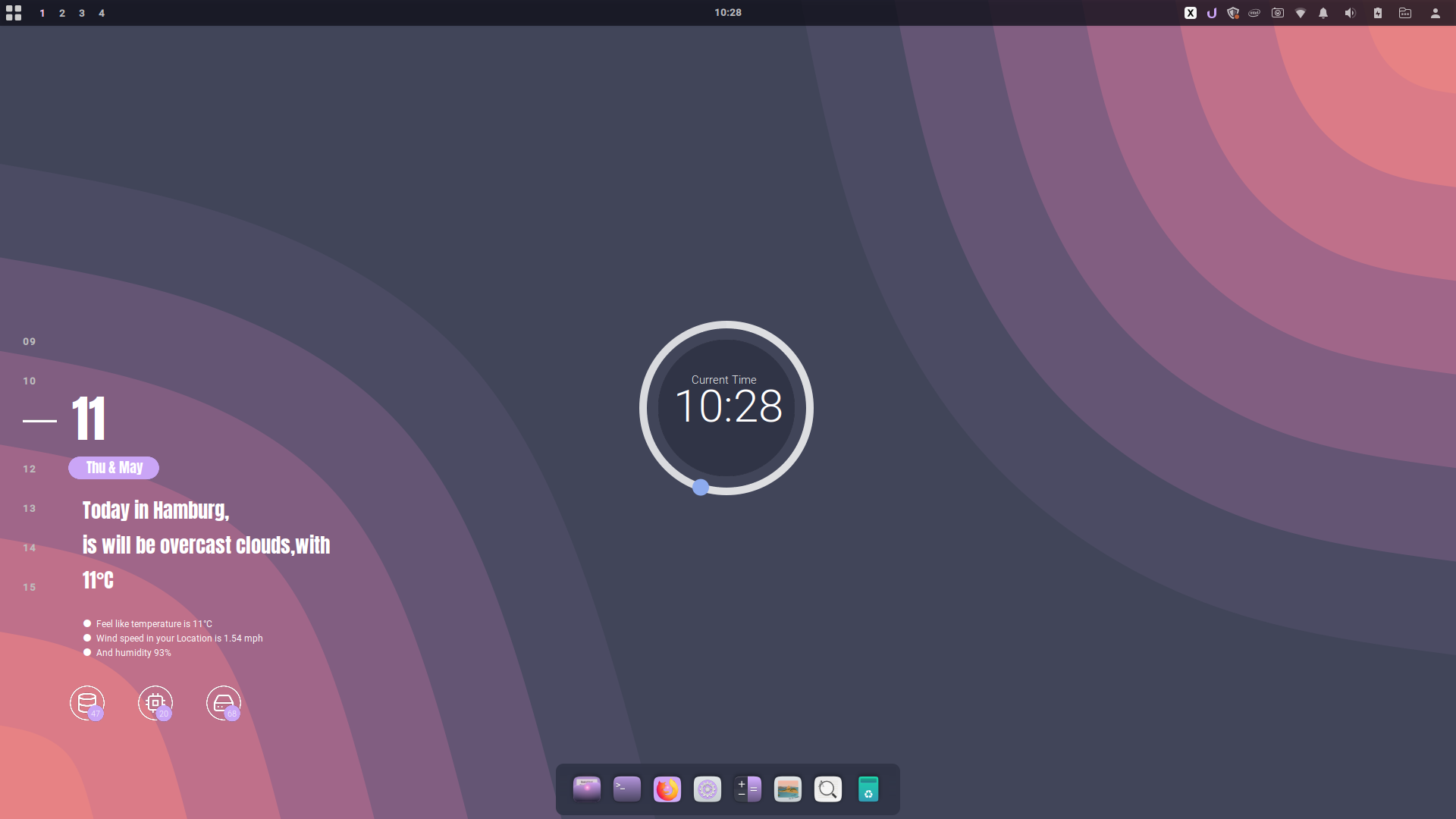Open the Trash recycle bin in dock
Screen dimensions: 1456x819
click(x=868, y=789)
